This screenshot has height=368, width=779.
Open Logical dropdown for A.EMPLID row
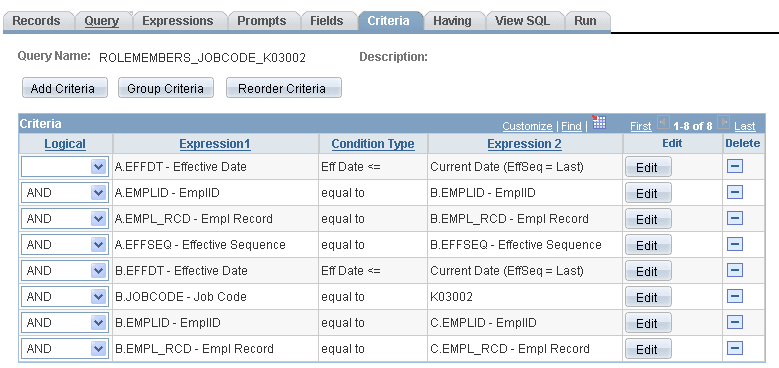tap(65, 193)
